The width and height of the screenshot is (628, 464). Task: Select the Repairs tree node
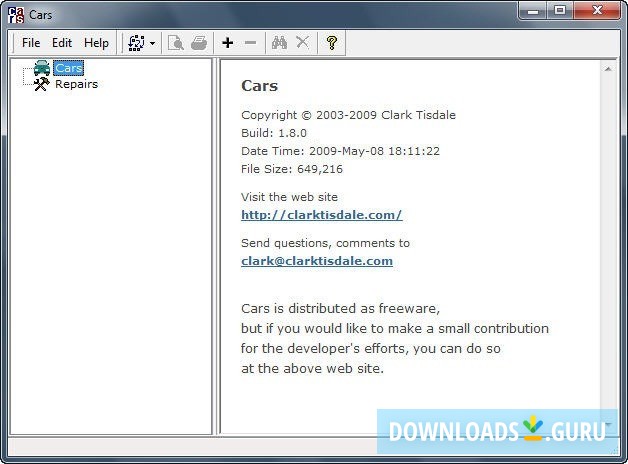click(x=76, y=84)
